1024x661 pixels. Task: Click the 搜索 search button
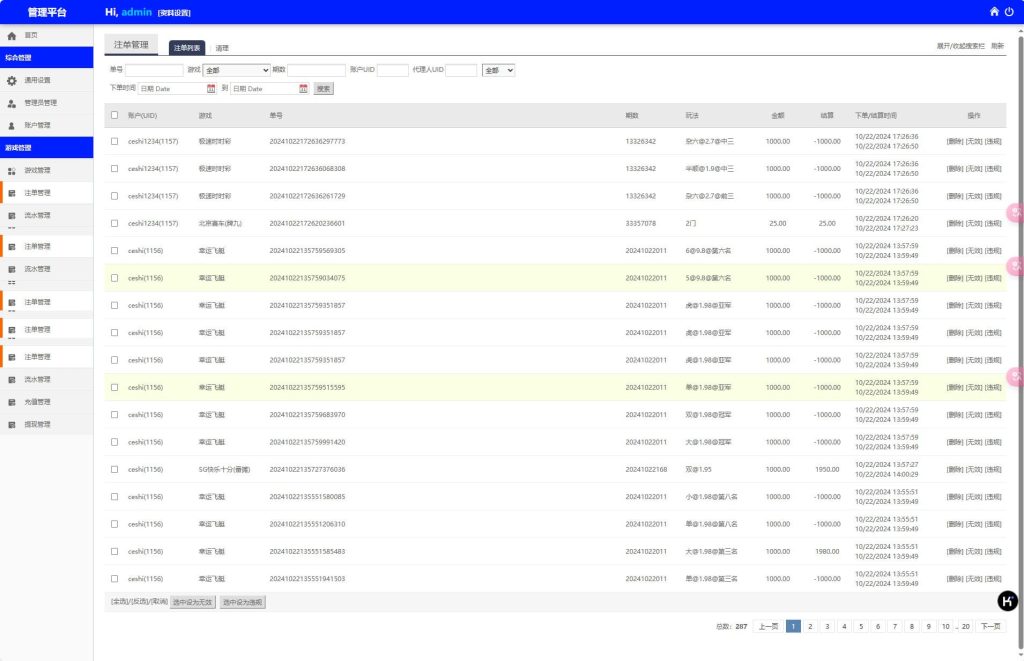pos(324,88)
